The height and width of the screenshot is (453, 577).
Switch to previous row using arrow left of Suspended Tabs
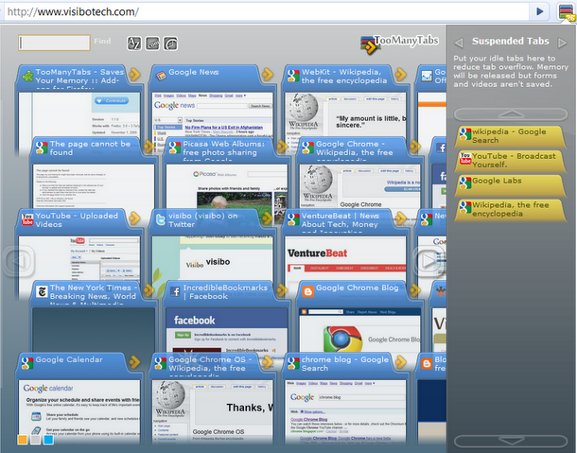click(459, 43)
